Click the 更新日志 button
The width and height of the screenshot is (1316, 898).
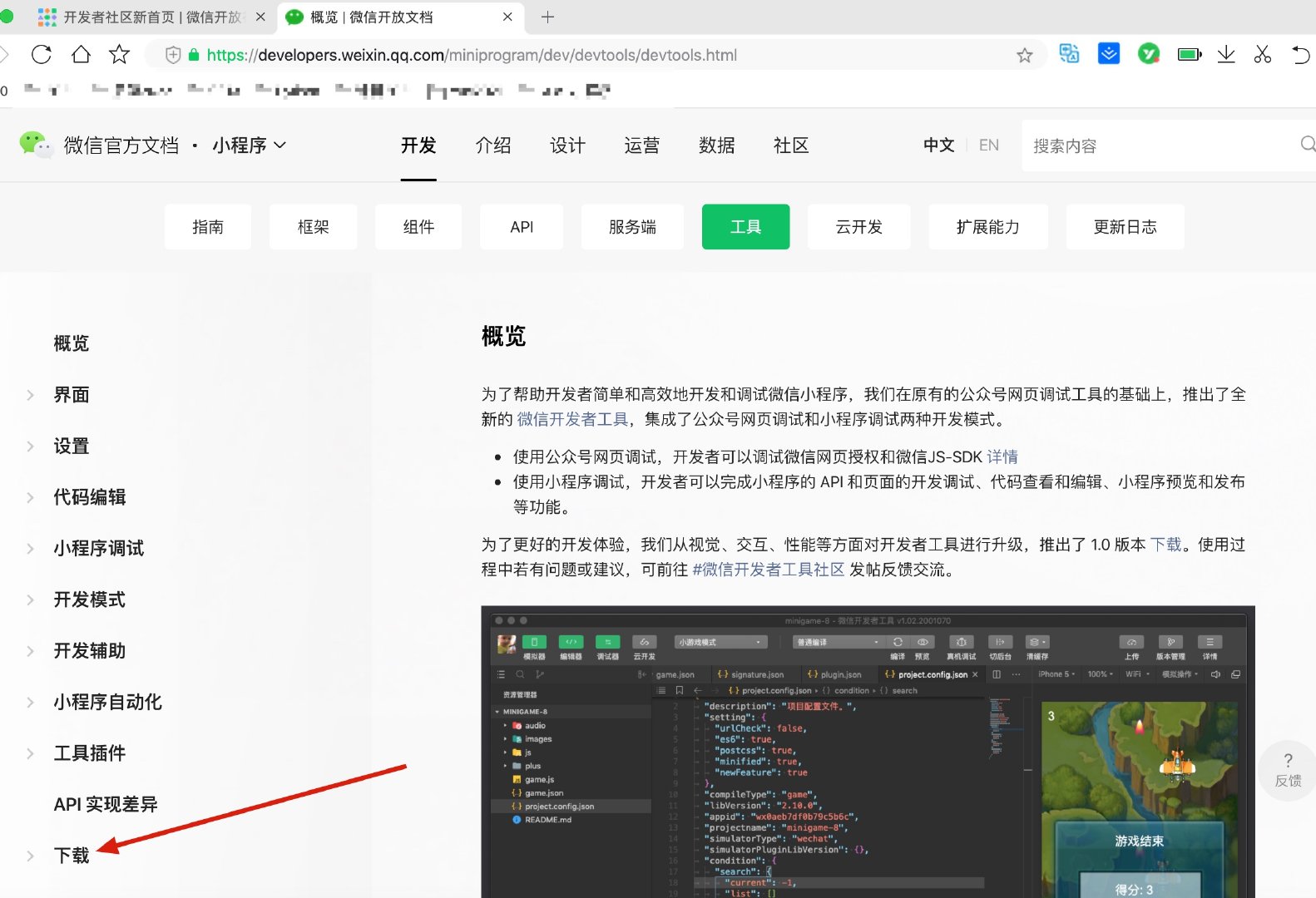click(1126, 227)
